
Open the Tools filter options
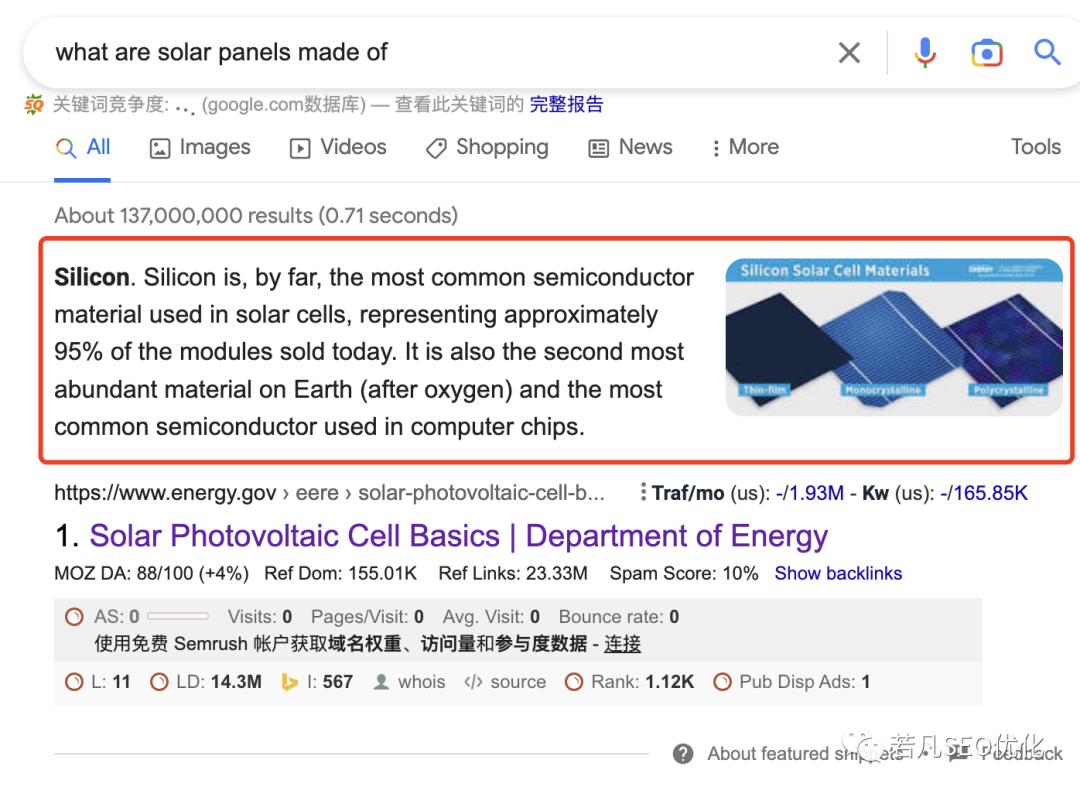1035,147
